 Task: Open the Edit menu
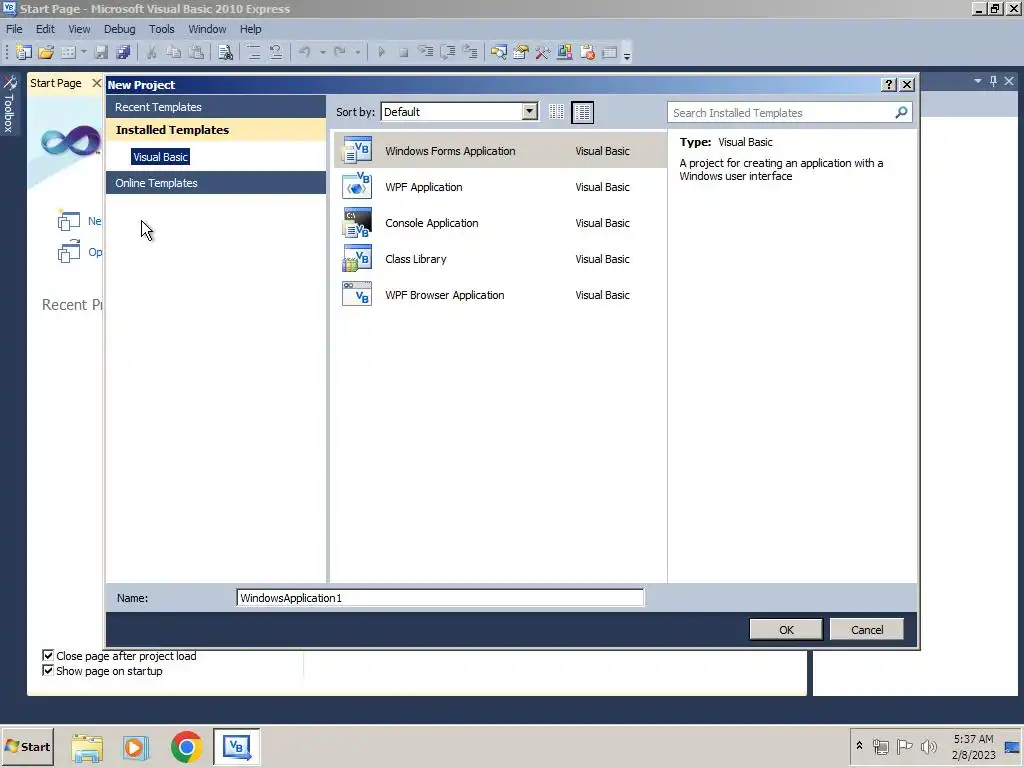point(45,29)
